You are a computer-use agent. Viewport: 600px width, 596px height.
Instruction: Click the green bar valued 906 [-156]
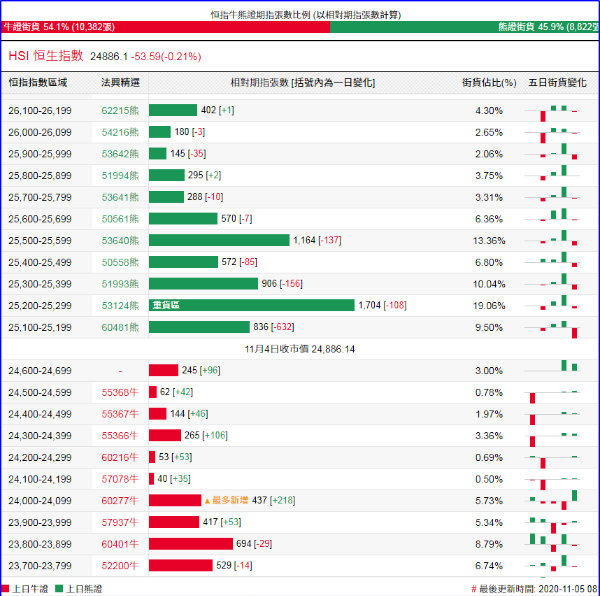click(x=204, y=283)
